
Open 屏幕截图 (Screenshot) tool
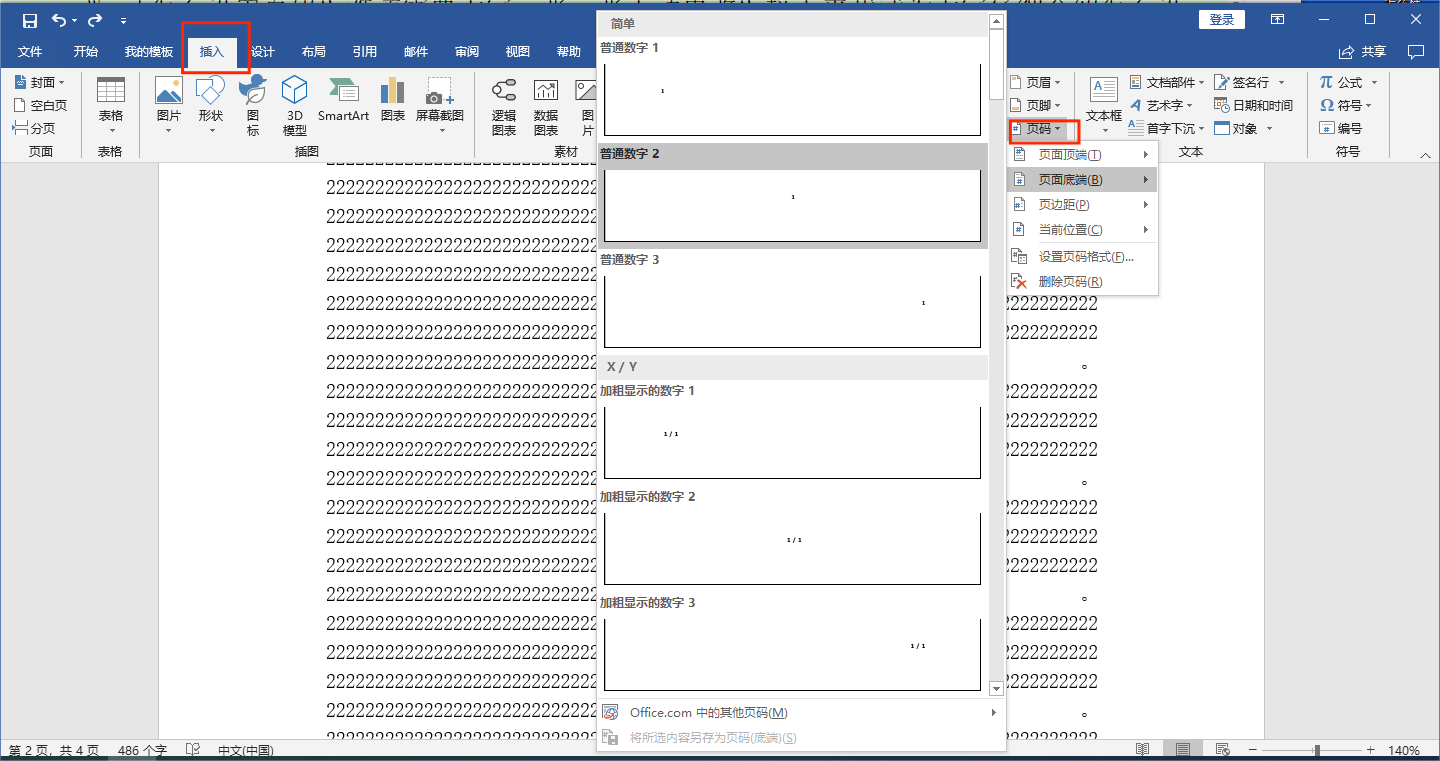pos(439,106)
